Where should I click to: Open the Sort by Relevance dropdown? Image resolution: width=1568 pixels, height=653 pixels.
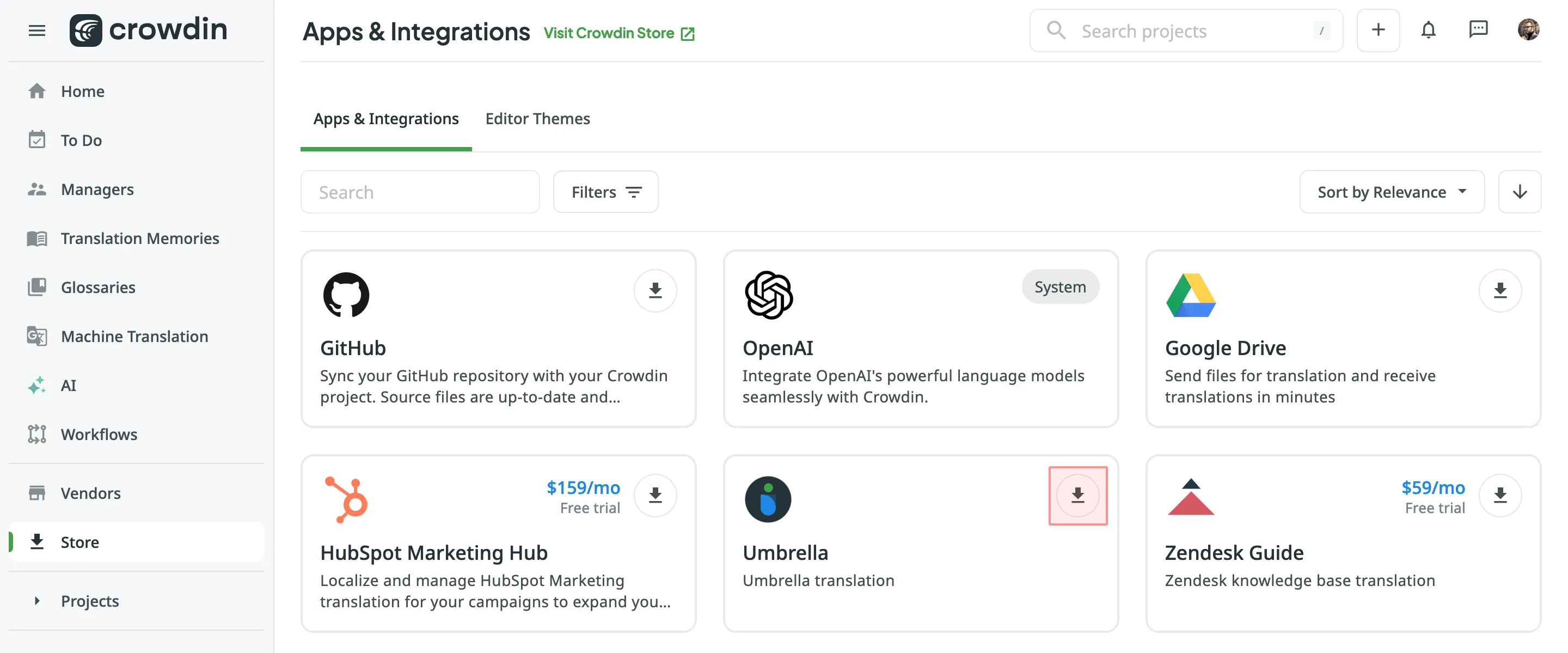tap(1392, 192)
